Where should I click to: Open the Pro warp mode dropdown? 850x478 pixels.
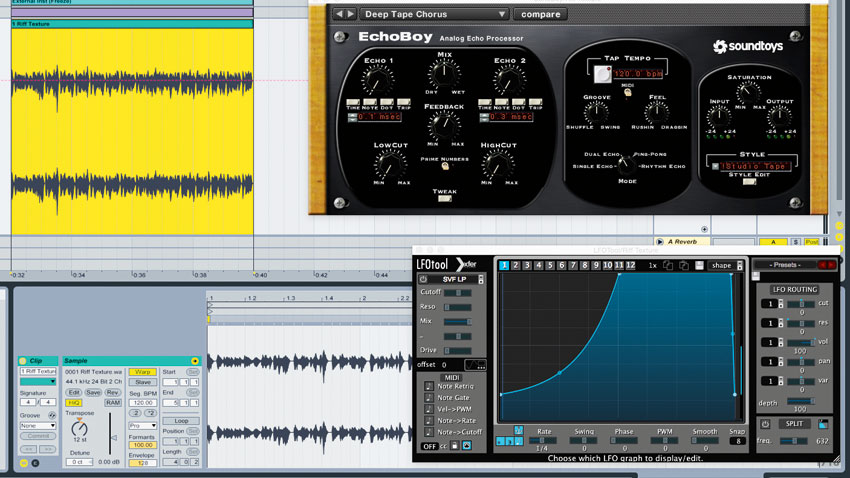tap(143, 426)
